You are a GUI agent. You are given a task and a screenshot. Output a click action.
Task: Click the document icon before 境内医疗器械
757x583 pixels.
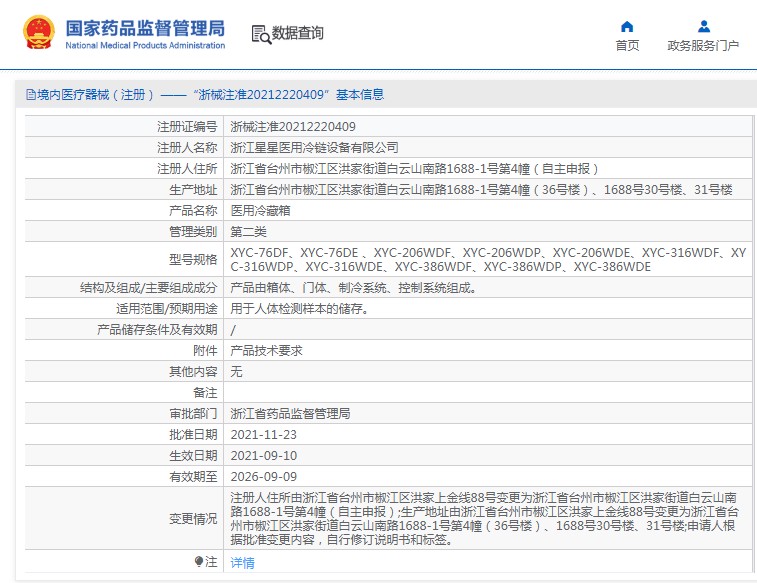[31, 95]
